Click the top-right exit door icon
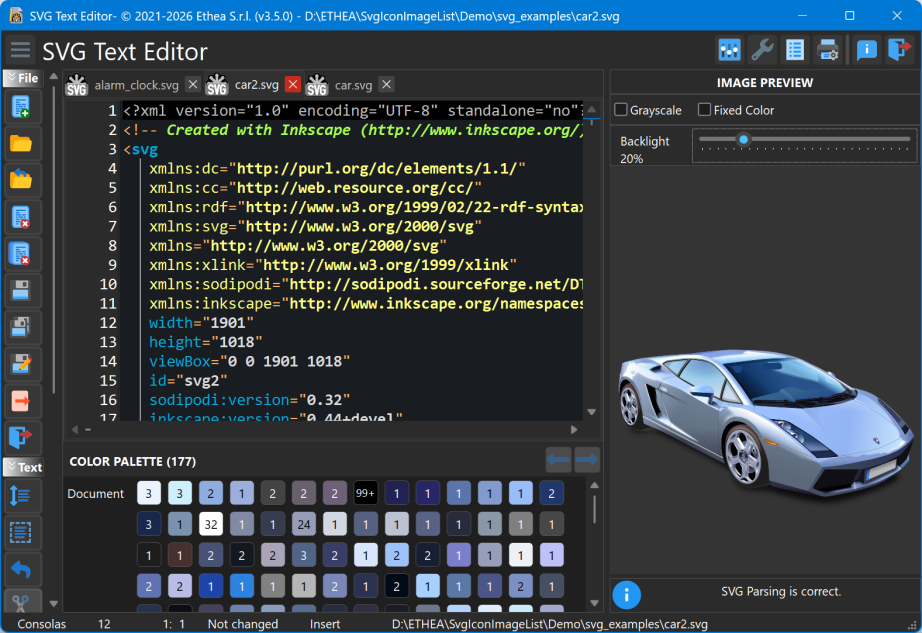The width and height of the screenshot is (922, 633). (x=900, y=50)
